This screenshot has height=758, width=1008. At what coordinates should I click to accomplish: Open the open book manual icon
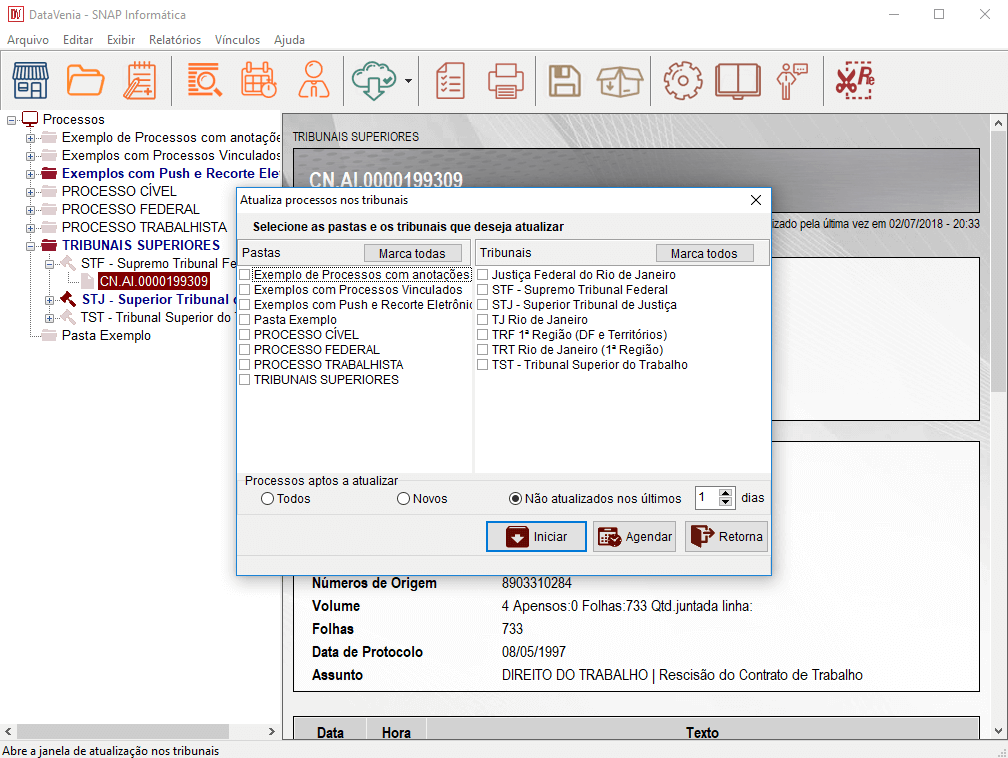pyautogui.click(x=738, y=81)
